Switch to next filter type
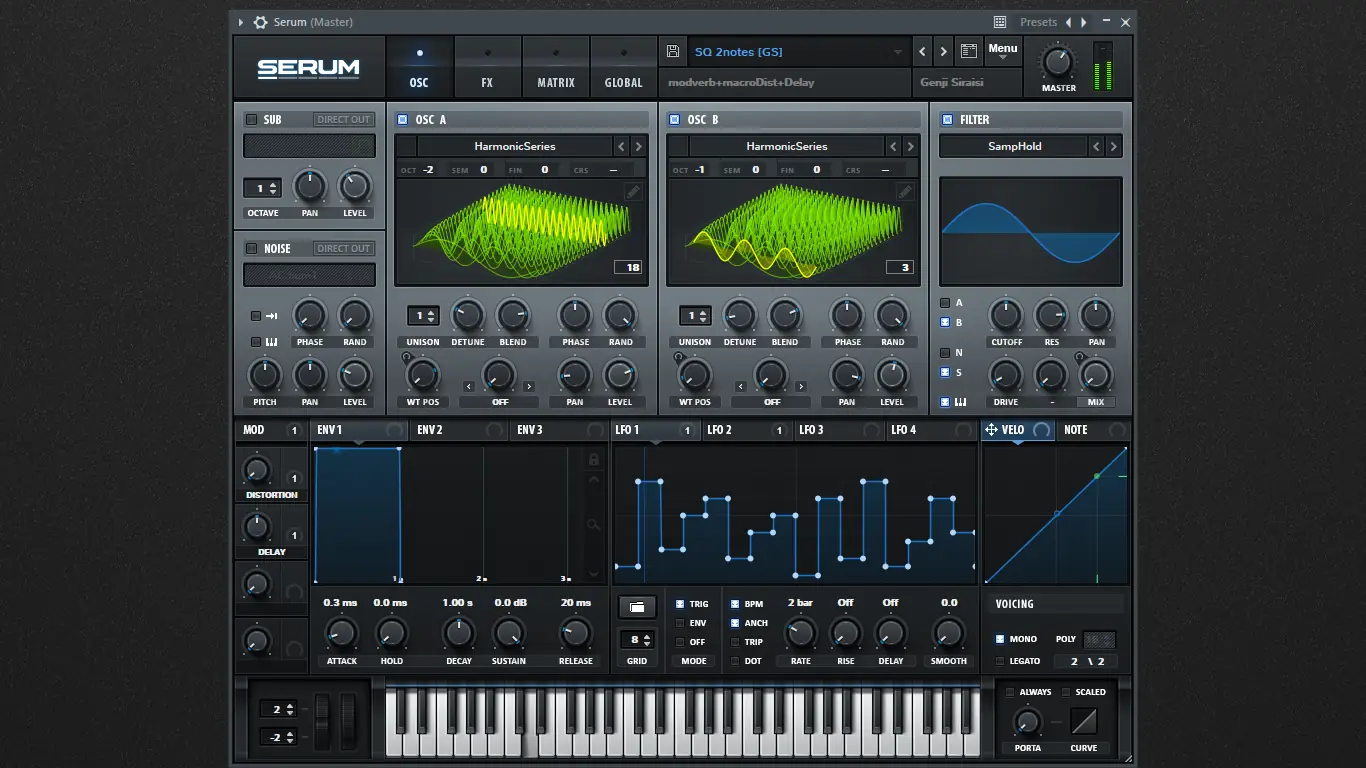 coord(1113,146)
